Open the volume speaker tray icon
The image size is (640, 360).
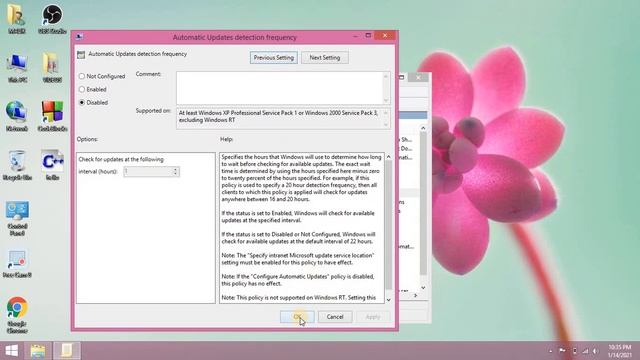point(596,351)
